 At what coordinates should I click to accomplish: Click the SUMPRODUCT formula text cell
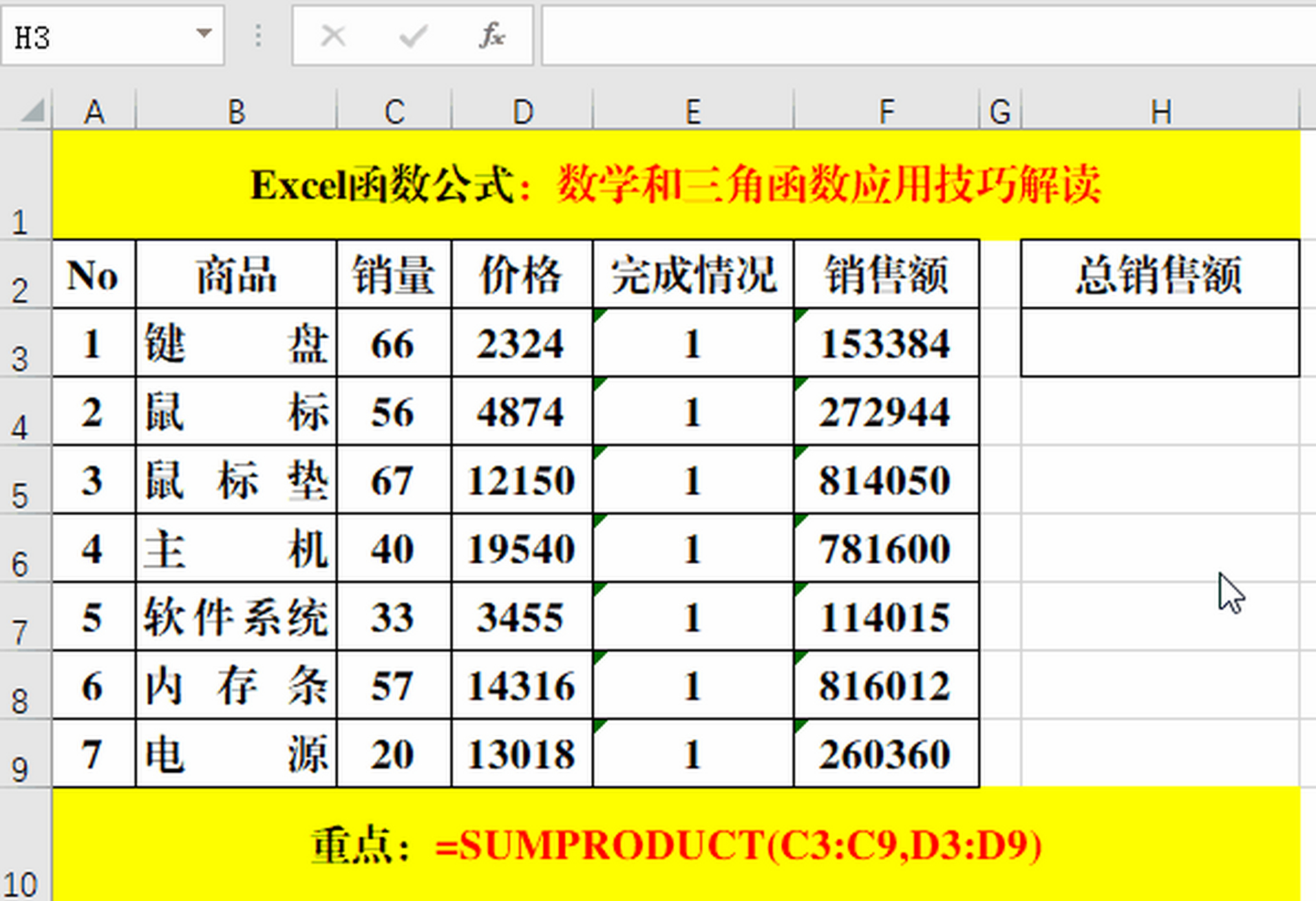pyautogui.click(x=676, y=845)
